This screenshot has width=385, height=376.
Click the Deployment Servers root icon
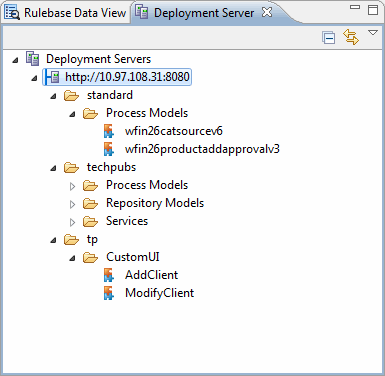[x=33, y=59]
